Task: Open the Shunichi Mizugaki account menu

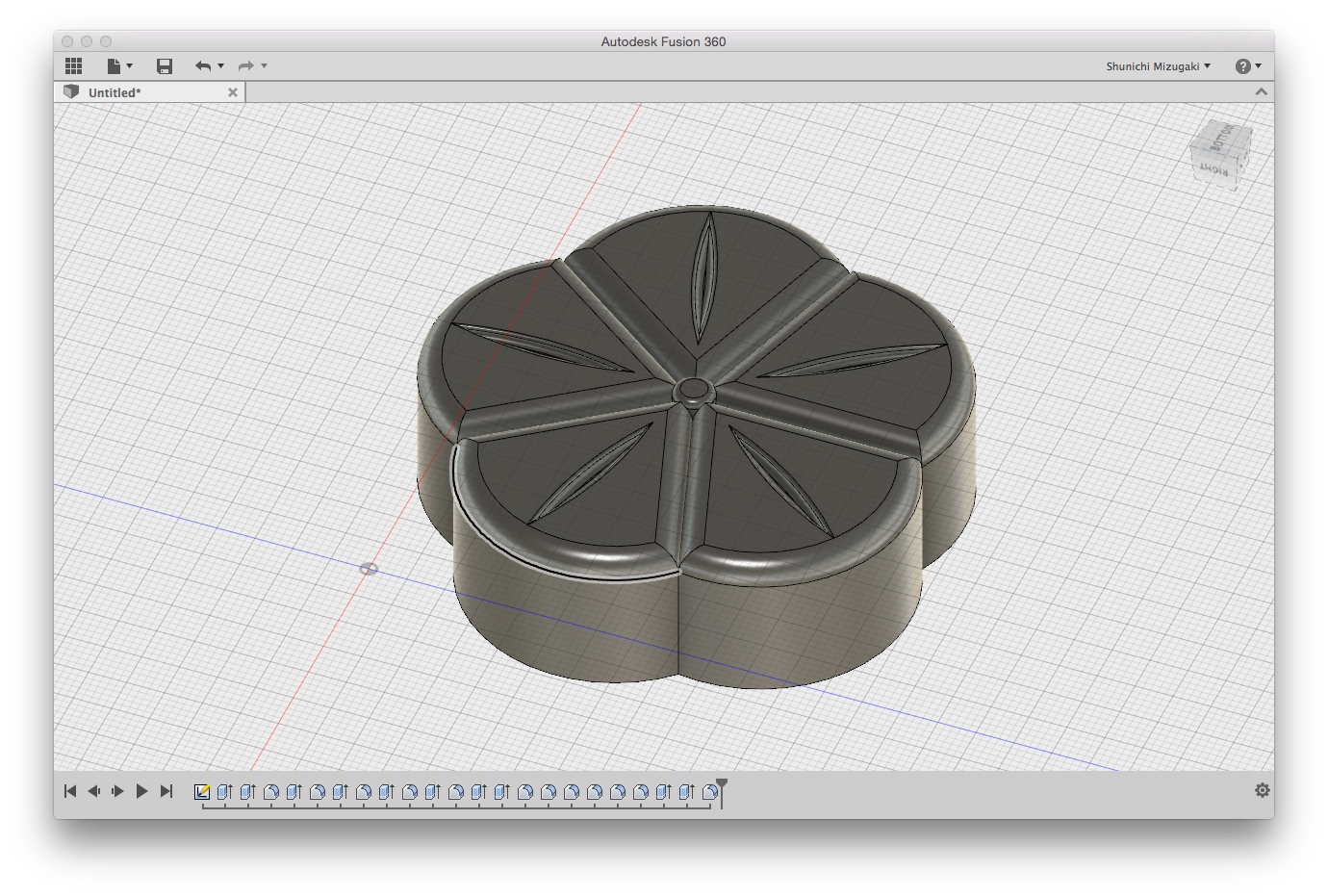Action: [x=1158, y=66]
